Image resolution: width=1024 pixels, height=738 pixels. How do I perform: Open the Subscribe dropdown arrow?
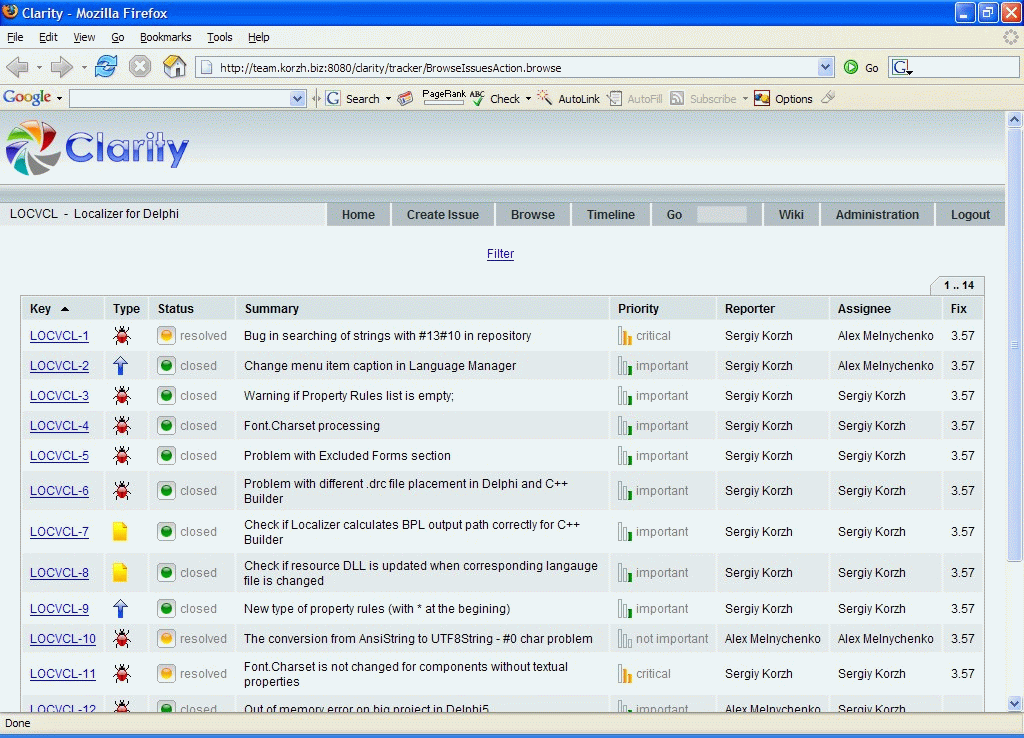click(744, 99)
